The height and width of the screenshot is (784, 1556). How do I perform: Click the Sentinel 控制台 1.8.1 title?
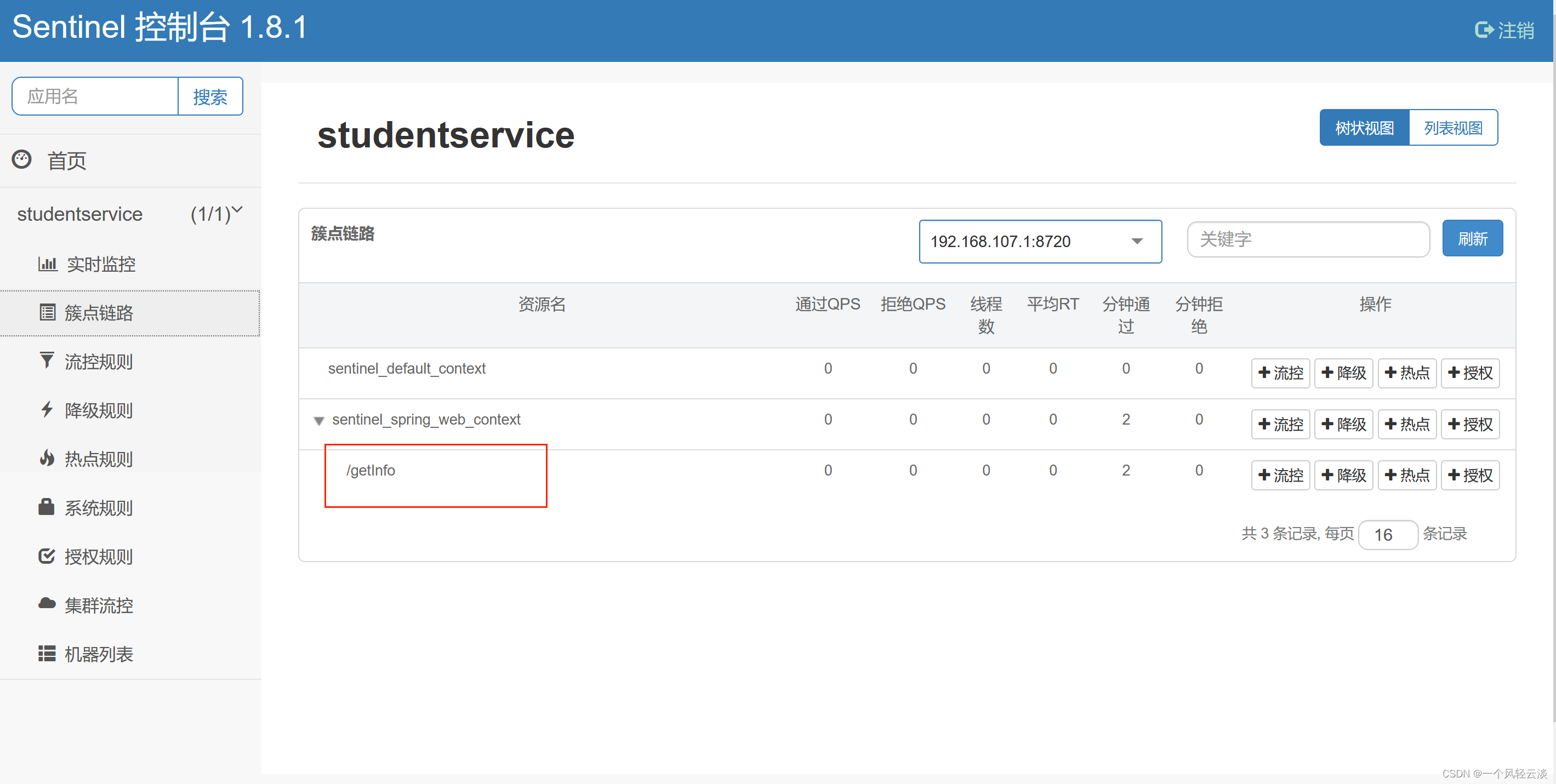(x=160, y=27)
